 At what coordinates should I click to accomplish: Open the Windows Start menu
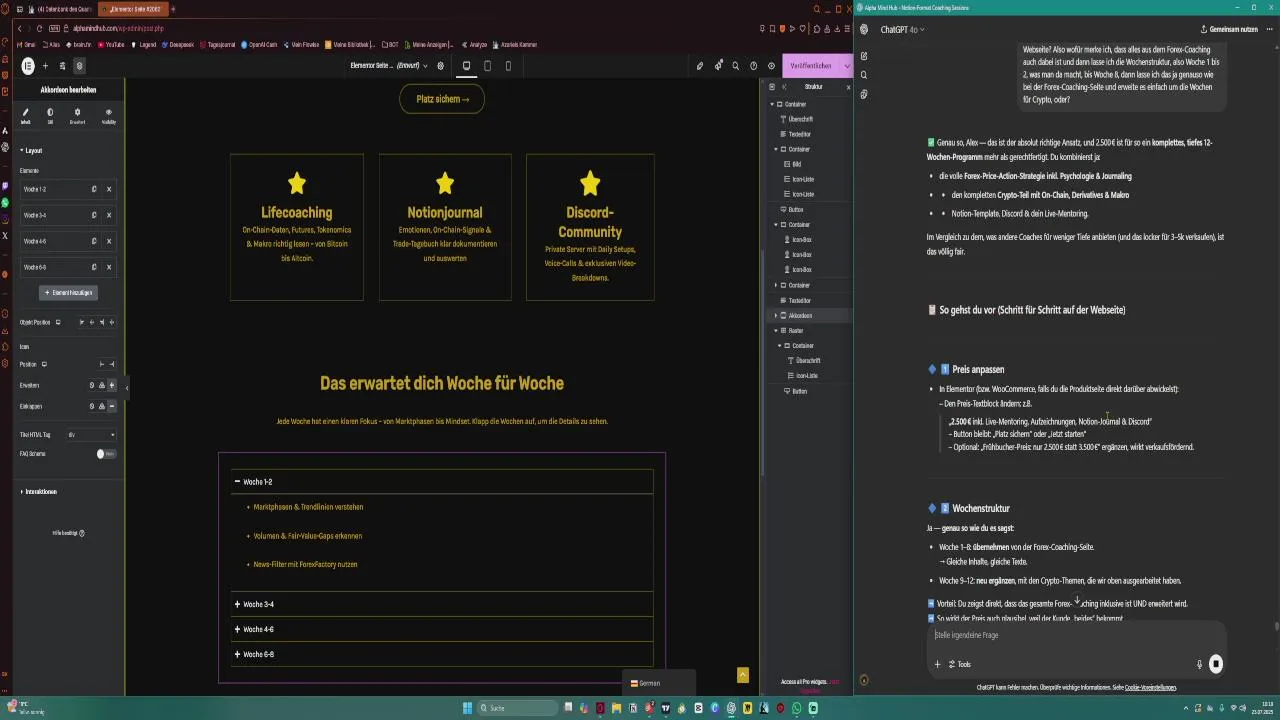[467, 708]
